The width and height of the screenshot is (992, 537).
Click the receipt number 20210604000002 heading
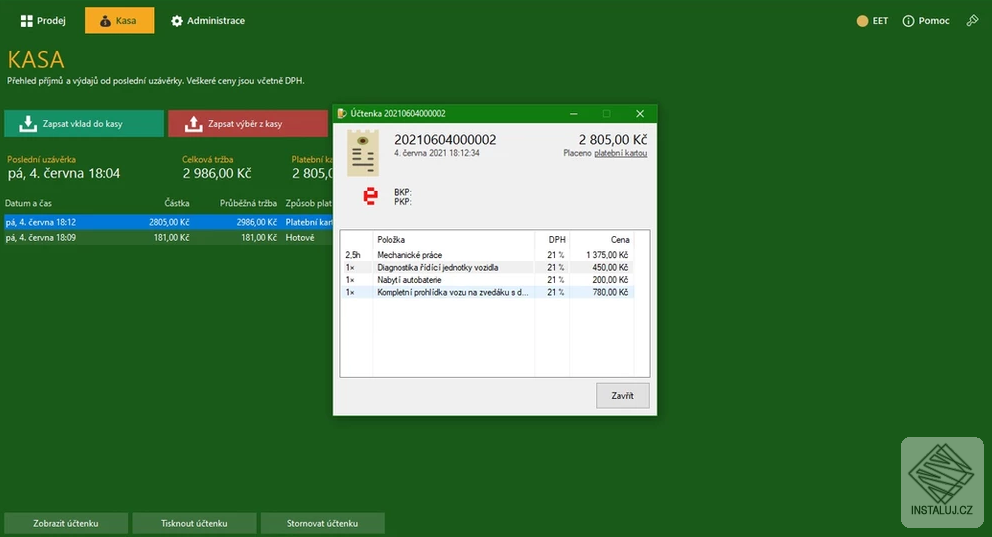(445, 140)
